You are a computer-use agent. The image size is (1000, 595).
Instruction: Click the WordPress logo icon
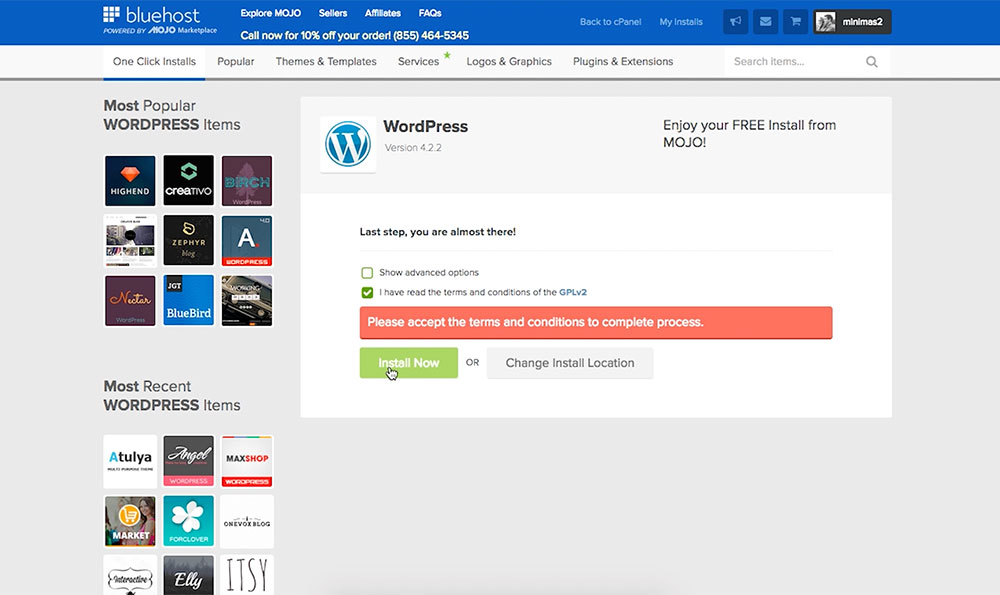click(x=348, y=144)
